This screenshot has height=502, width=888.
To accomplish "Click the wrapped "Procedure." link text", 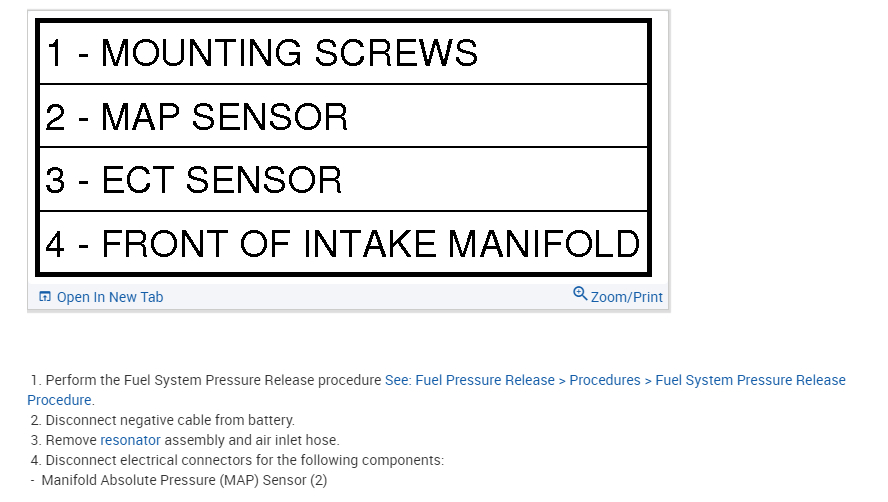I will [60, 400].
